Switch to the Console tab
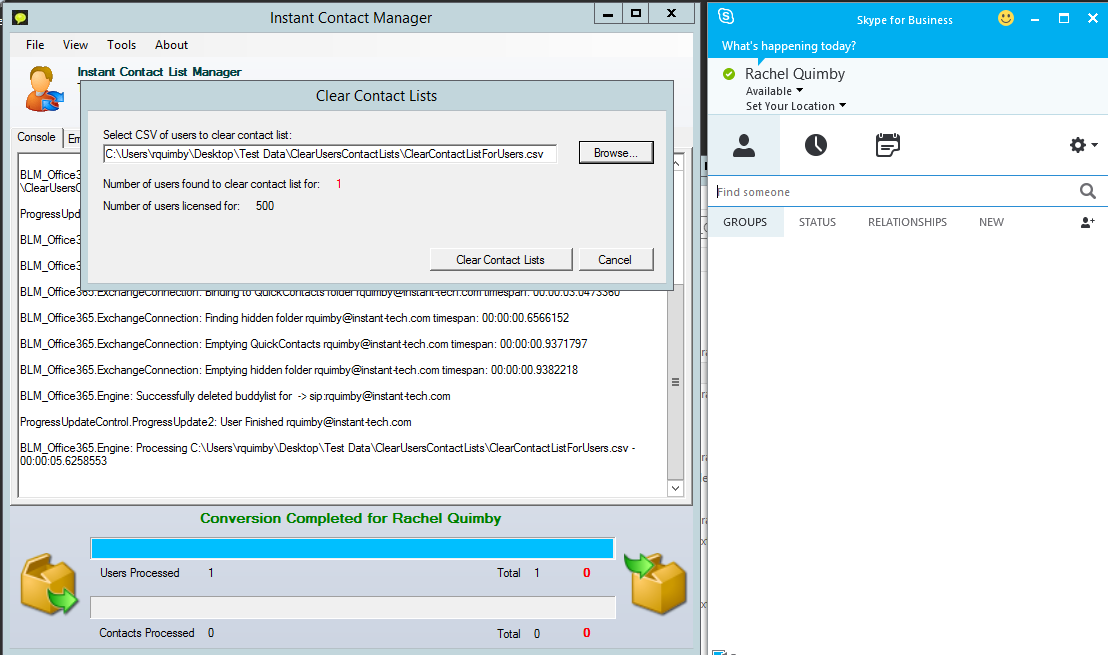Screen dimensions: 1108x655 click(x=37, y=137)
